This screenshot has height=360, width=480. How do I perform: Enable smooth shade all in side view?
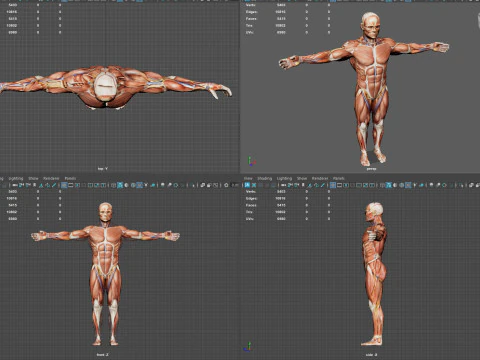(x=388, y=185)
